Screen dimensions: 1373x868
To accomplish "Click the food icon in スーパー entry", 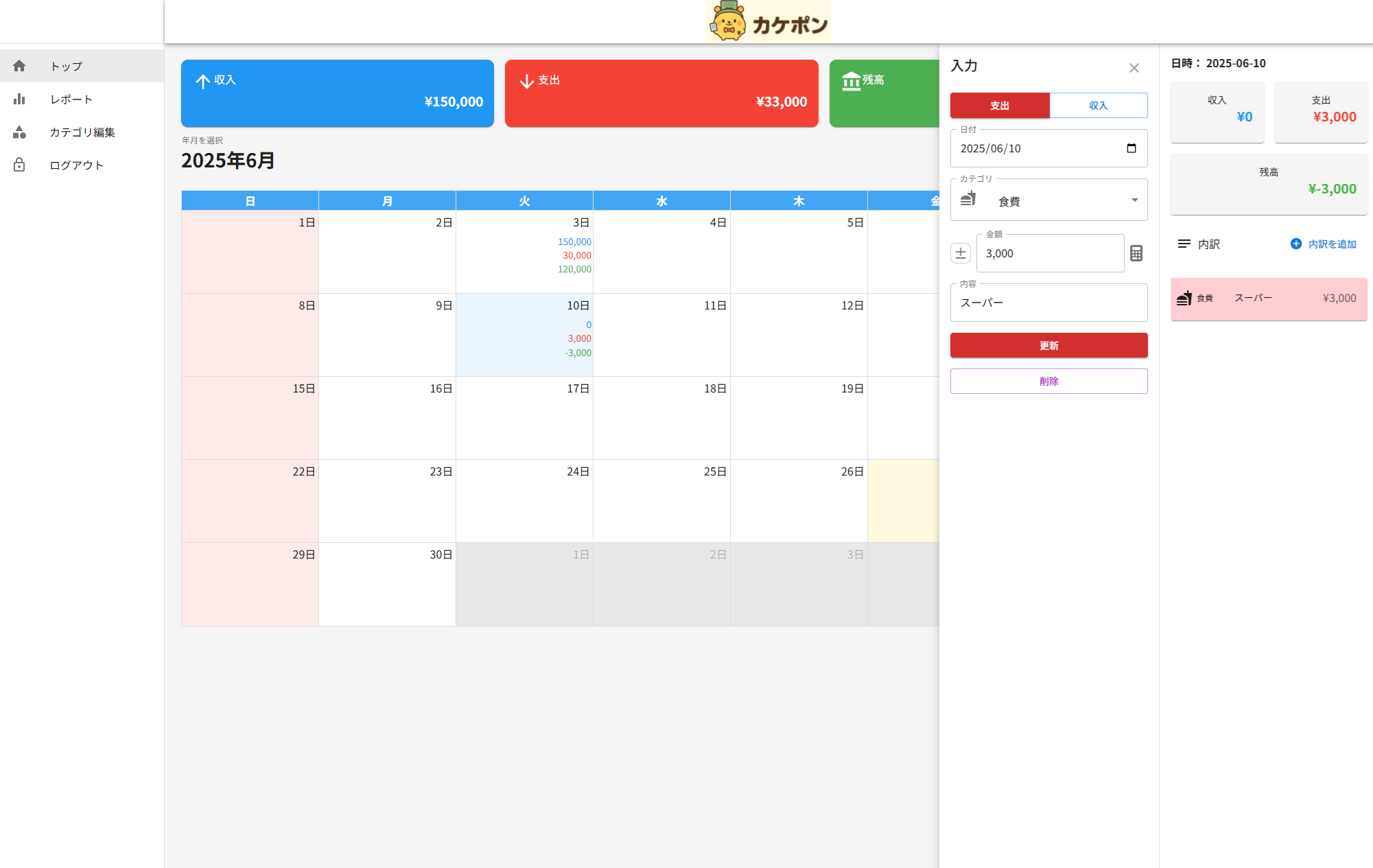I will (1184, 298).
